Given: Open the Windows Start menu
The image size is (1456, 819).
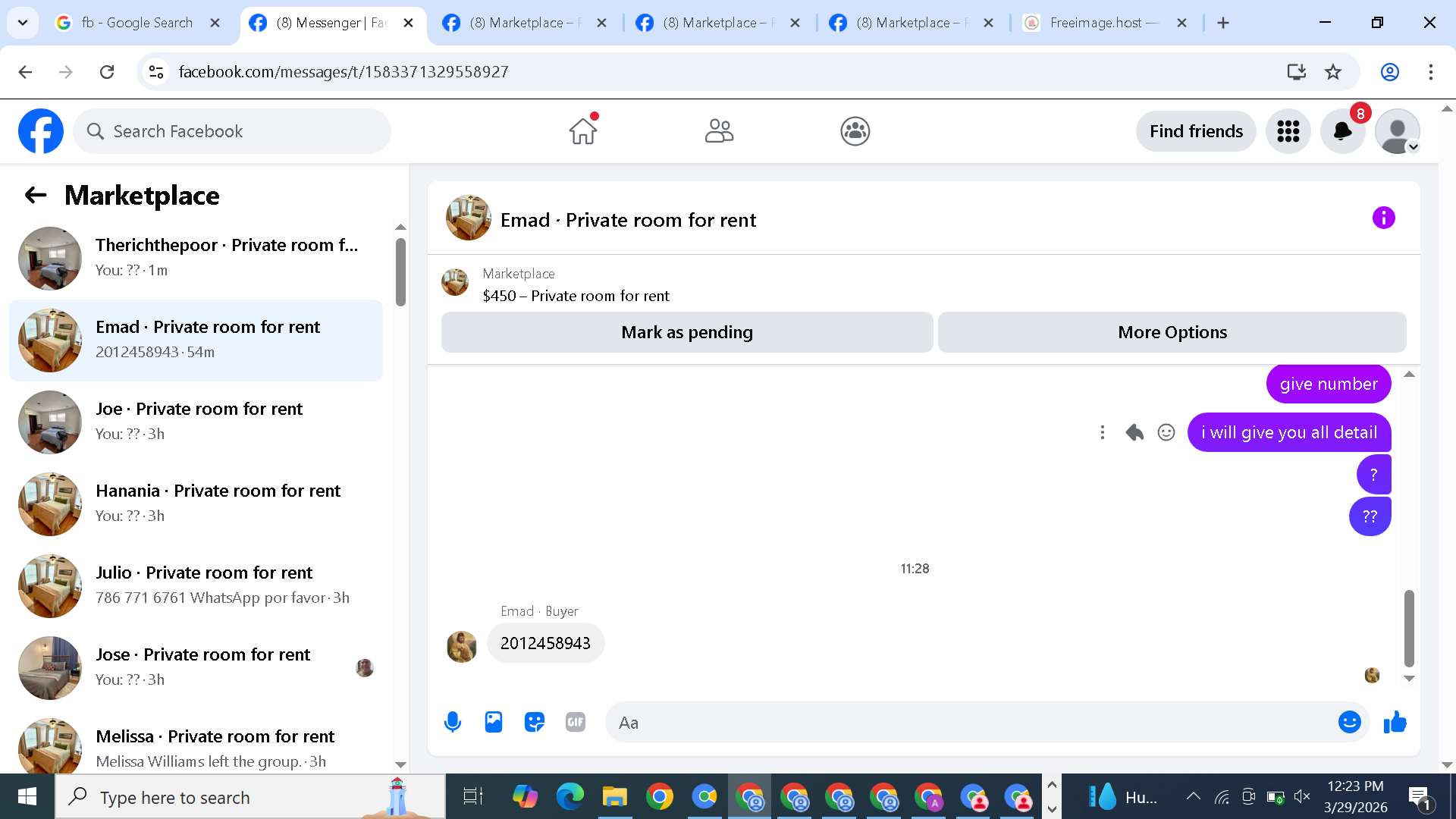Looking at the screenshot, I should [x=27, y=796].
